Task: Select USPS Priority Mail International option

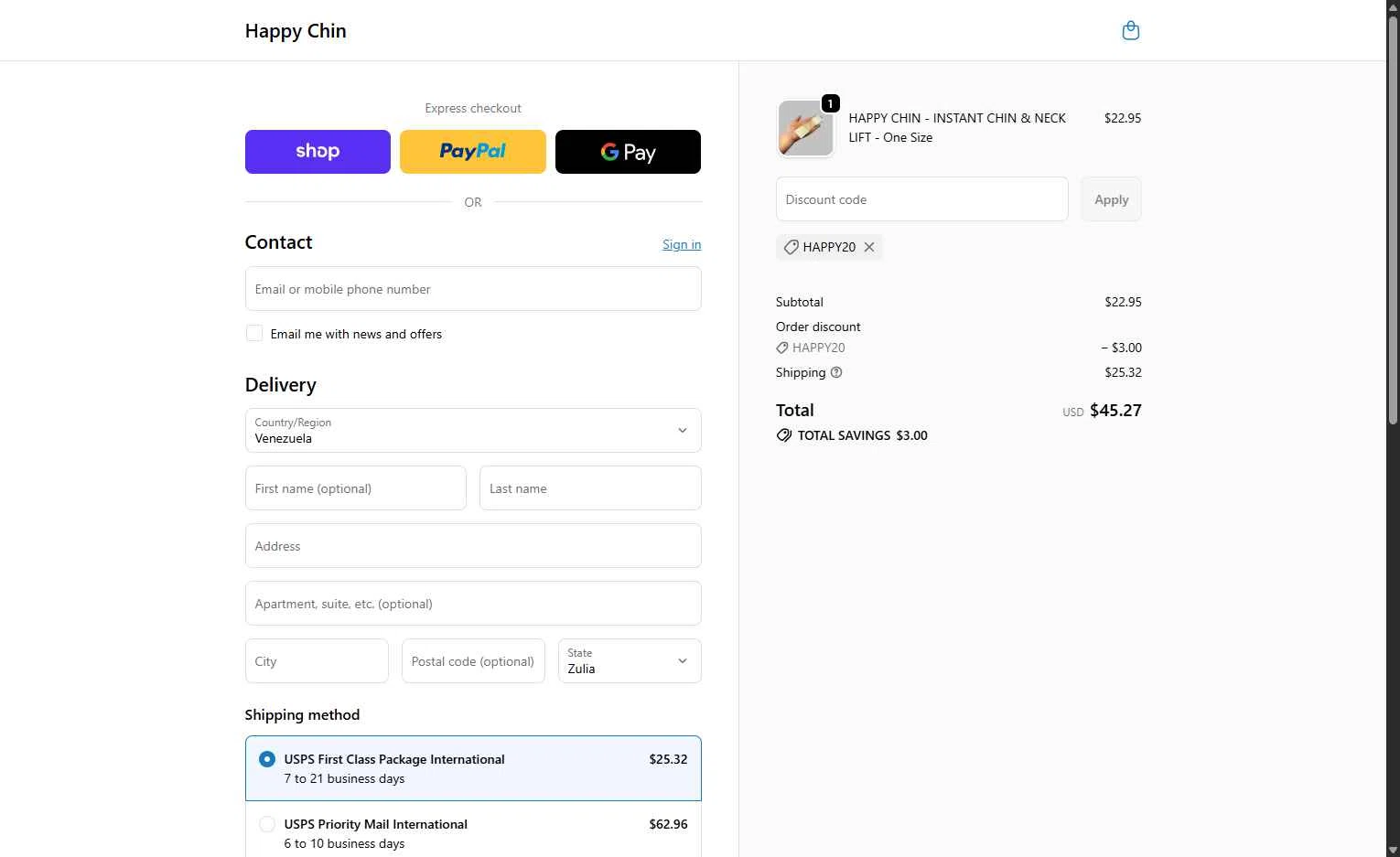Action: click(x=473, y=830)
